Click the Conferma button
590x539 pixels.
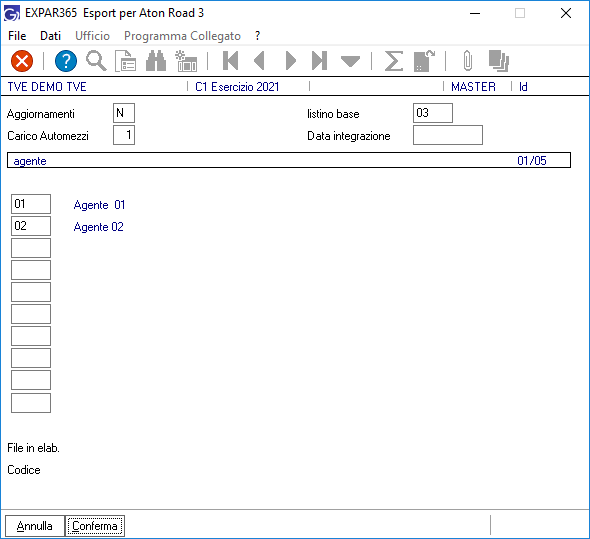[95, 526]
